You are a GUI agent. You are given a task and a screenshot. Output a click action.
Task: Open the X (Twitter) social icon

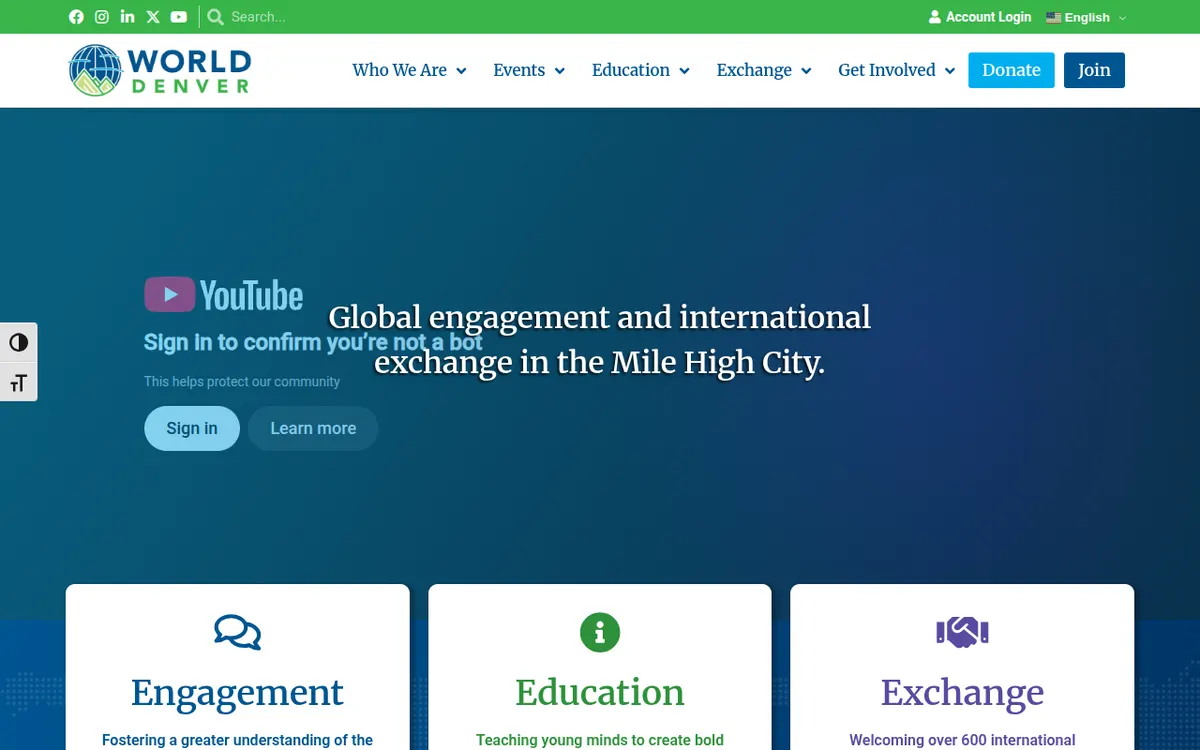click(x=153, y=17)
